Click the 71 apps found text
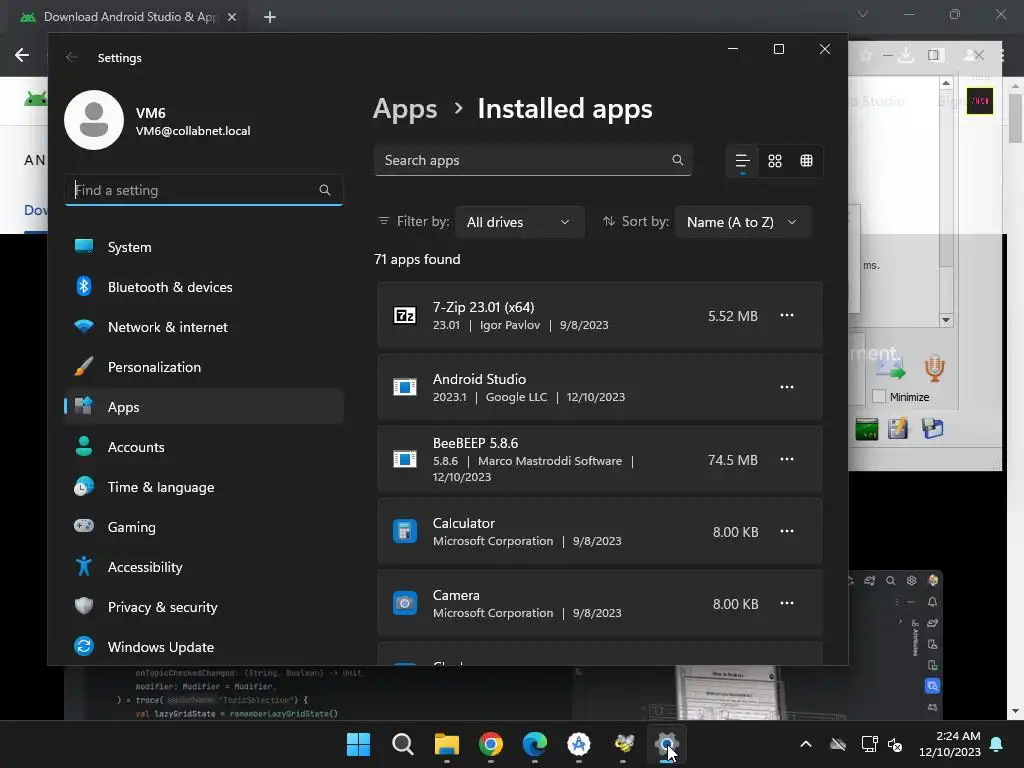The height and width of the screenshot is (768, 1024). pyautogui.click(x=417, y=259)
